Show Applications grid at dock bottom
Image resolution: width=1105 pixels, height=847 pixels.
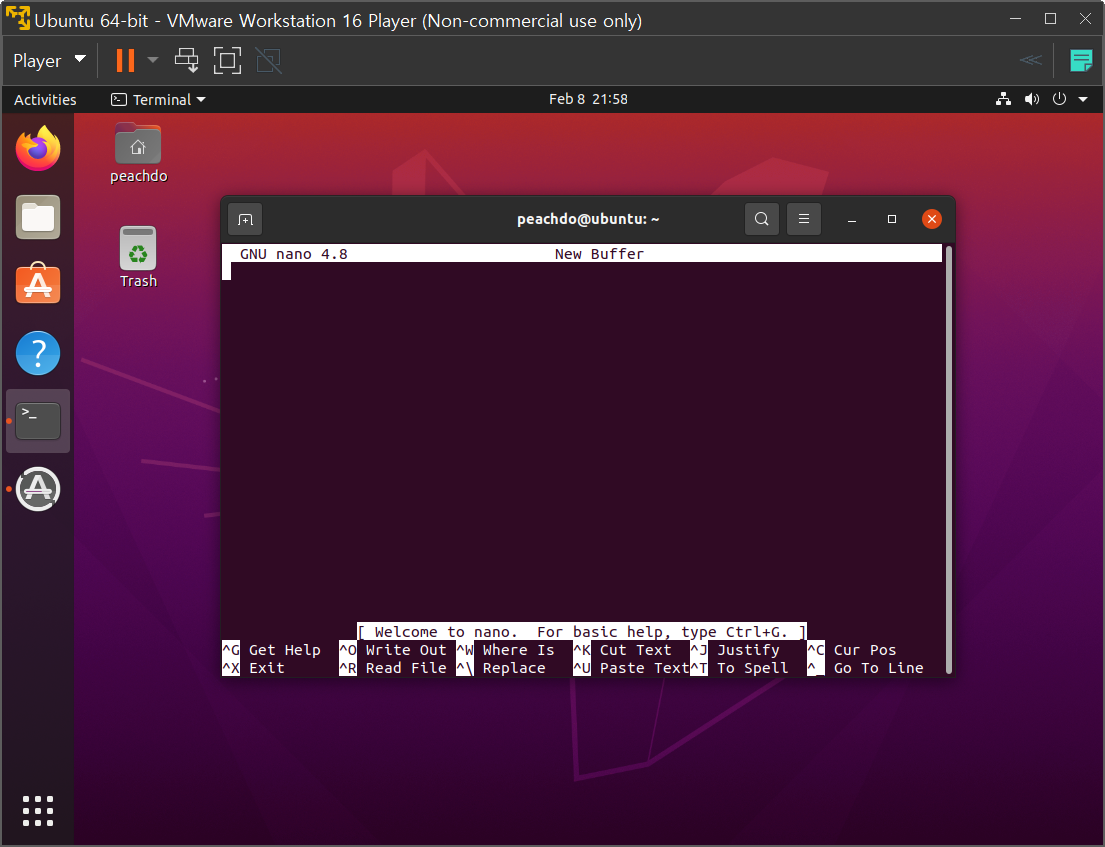click(38, 811)
